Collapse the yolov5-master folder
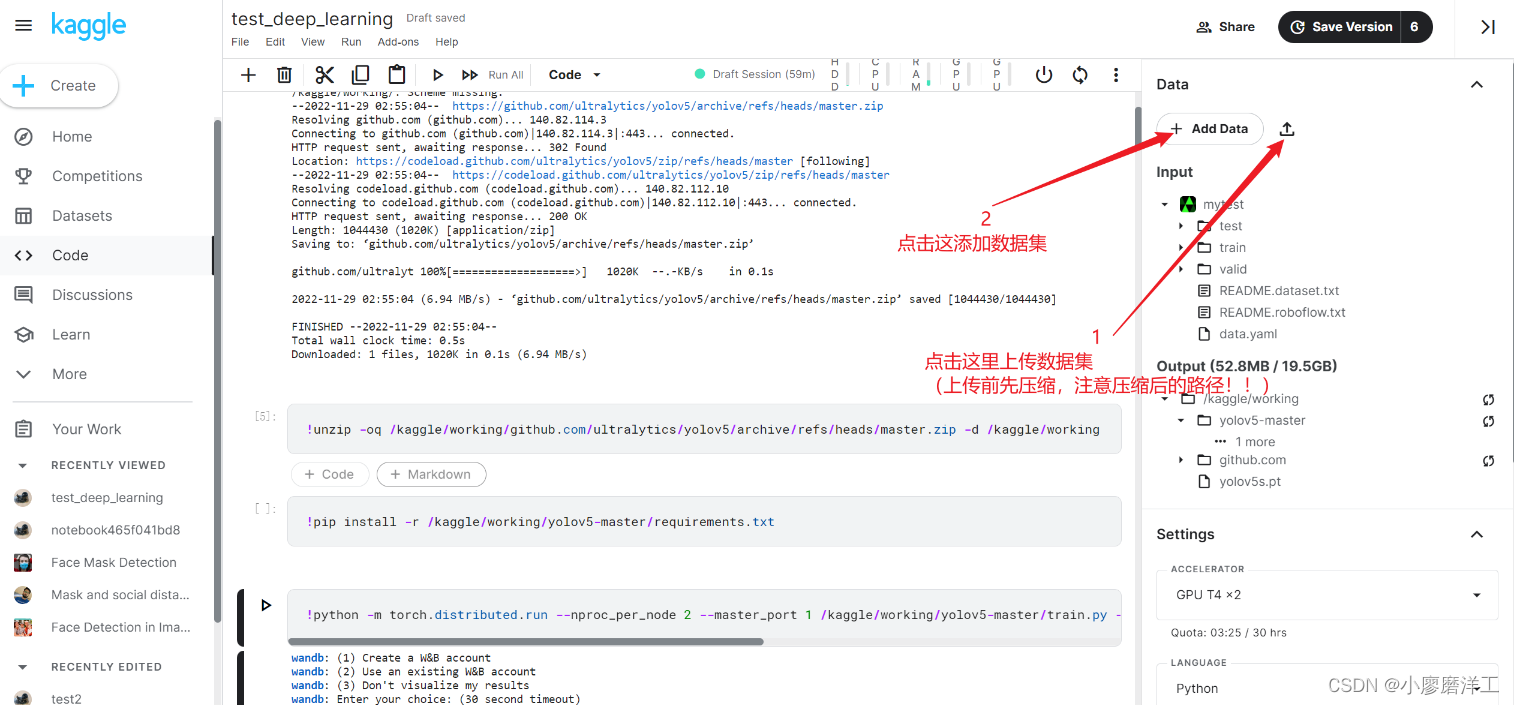 tap(1181, 421)
